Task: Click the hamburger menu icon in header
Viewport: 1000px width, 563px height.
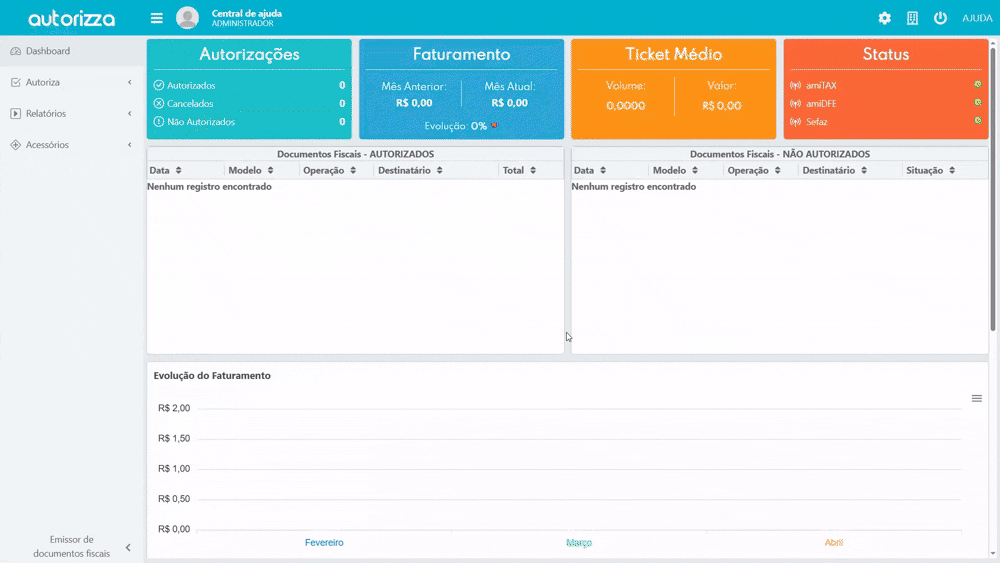Action: (156, 18)
